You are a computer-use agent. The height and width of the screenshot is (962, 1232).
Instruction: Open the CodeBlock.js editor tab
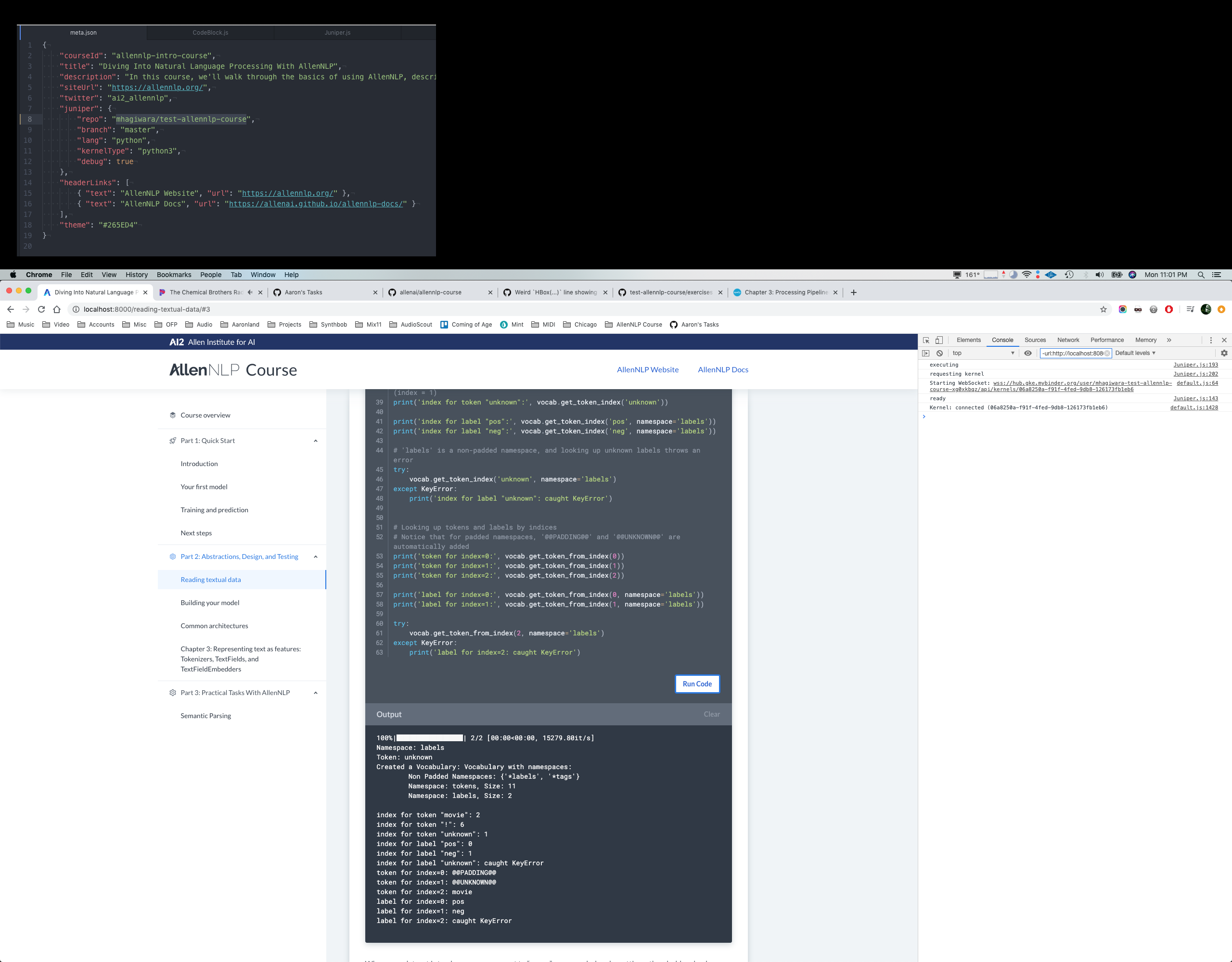pos(210,33)
